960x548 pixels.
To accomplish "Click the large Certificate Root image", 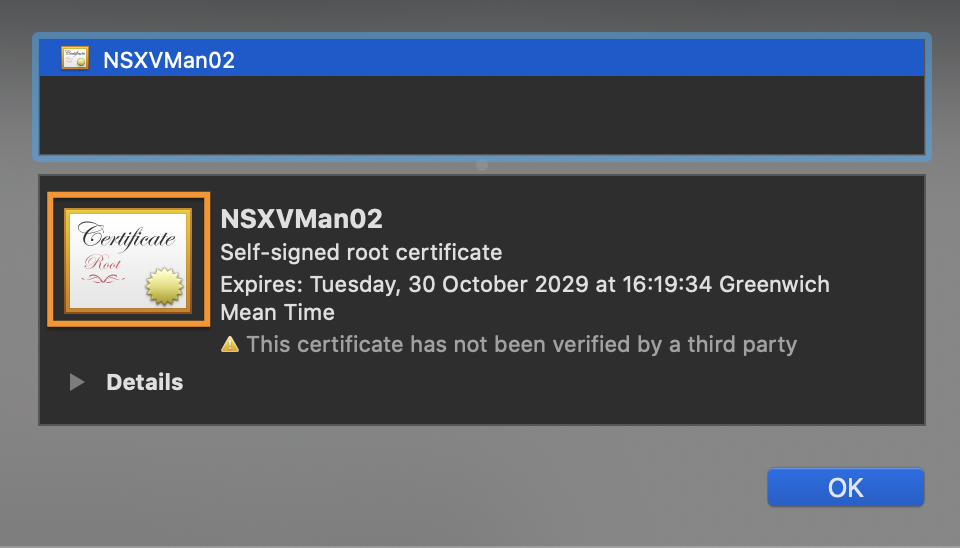I will click(x=129, y=260).
